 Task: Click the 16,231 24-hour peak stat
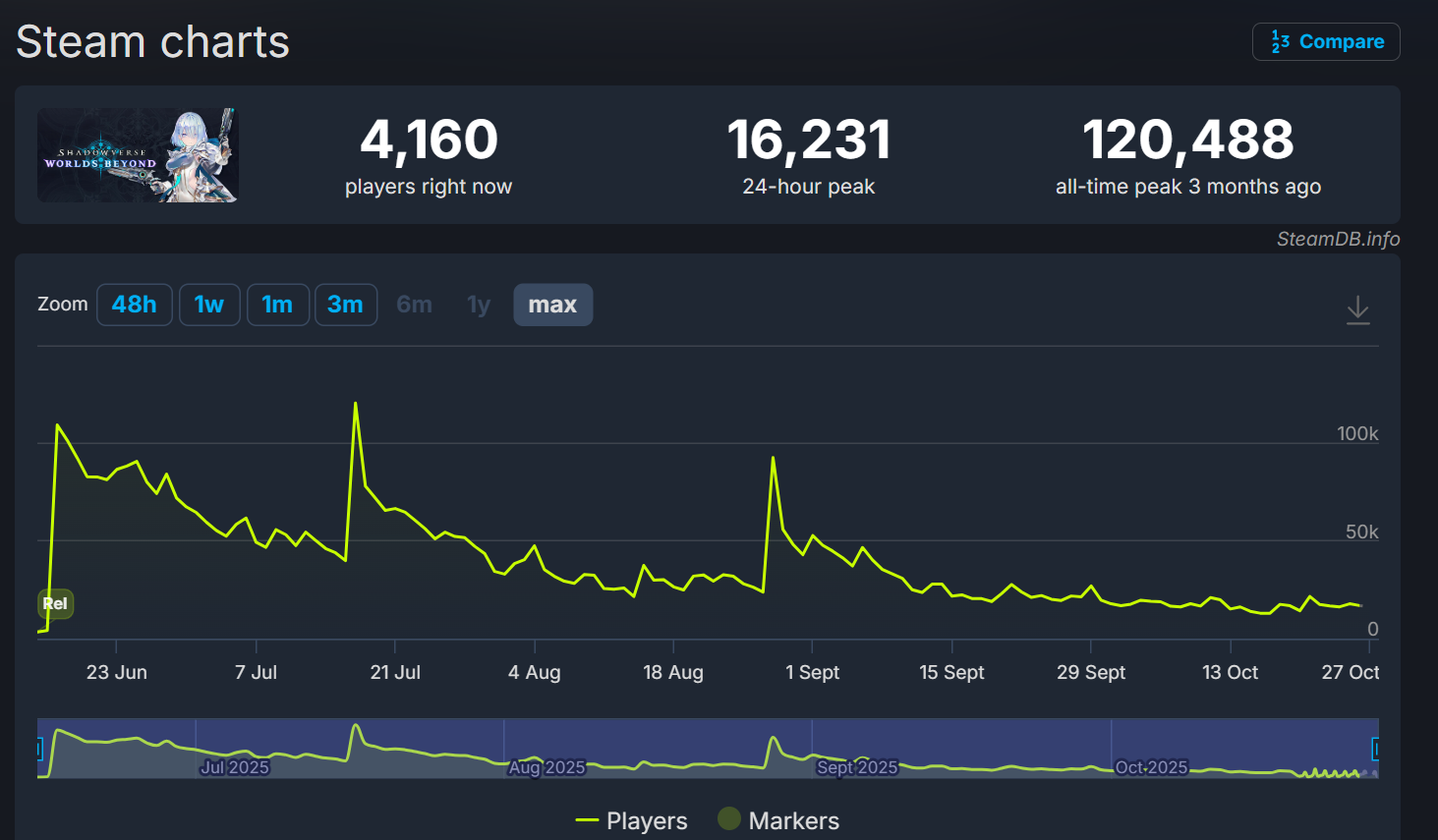click(x=808, y=155)
